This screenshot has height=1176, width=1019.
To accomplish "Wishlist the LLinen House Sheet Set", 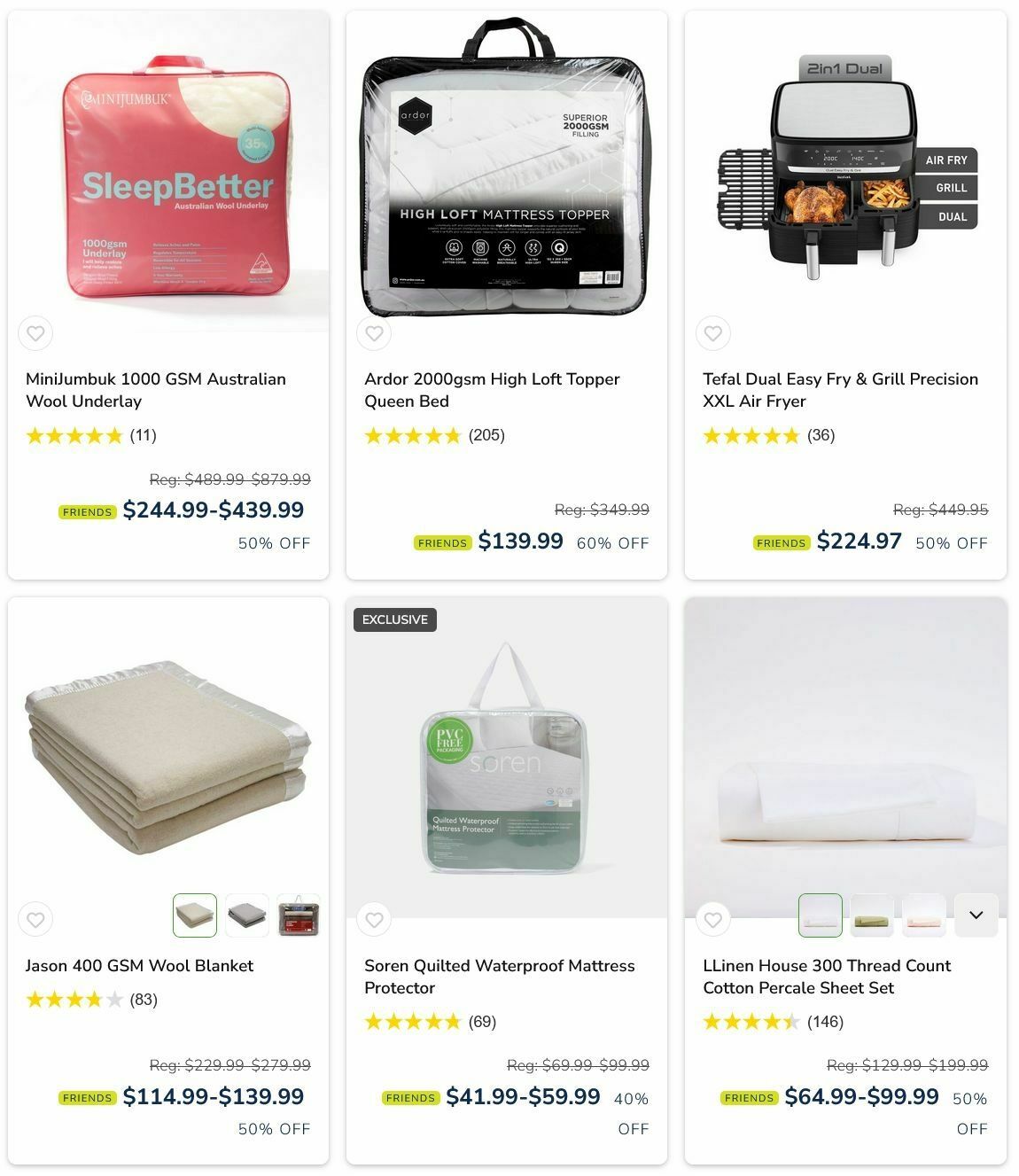I will [712, 920].
